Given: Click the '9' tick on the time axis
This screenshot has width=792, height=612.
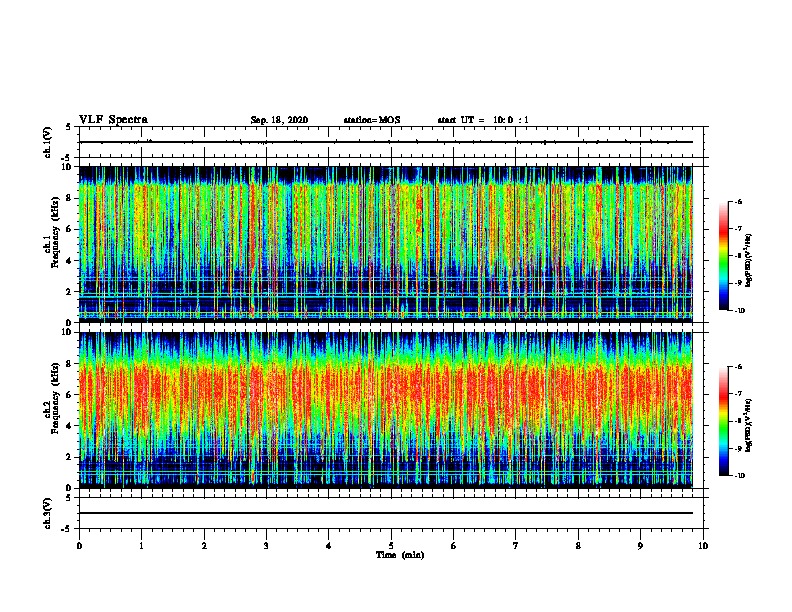Looking at the screenshot, I should [x=640, y=546].
